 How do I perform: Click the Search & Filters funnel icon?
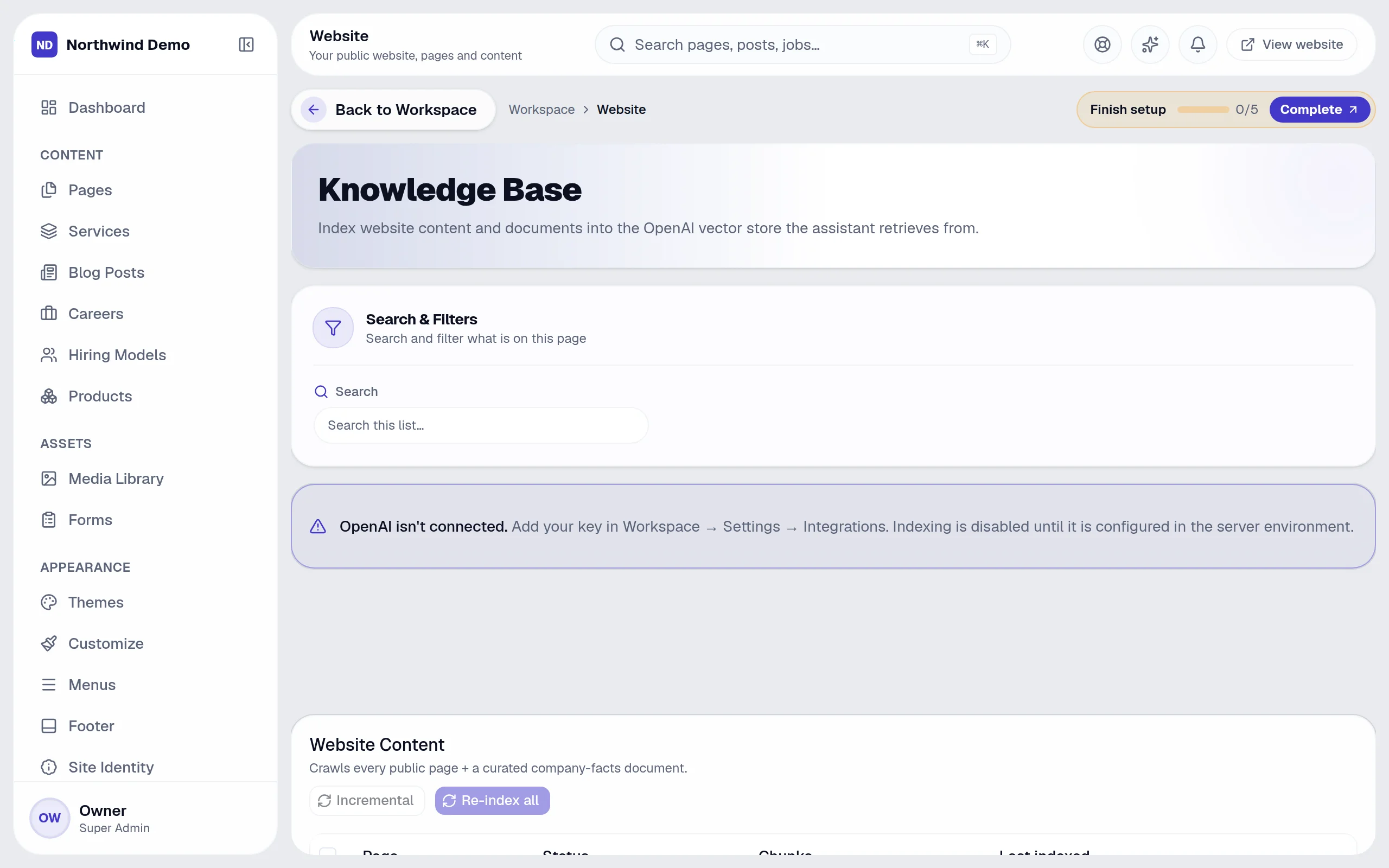click(333, 328)
